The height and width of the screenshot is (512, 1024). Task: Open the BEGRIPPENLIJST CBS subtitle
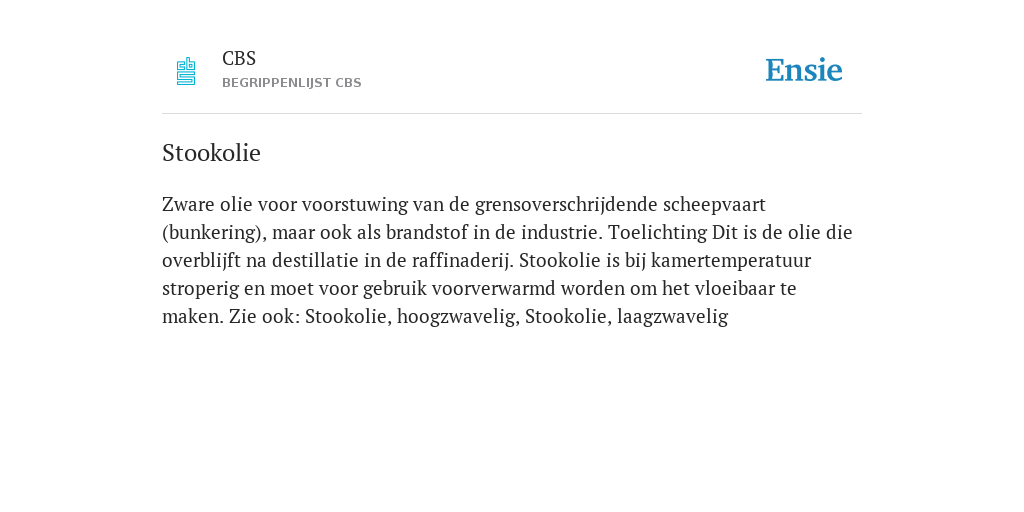291,83
